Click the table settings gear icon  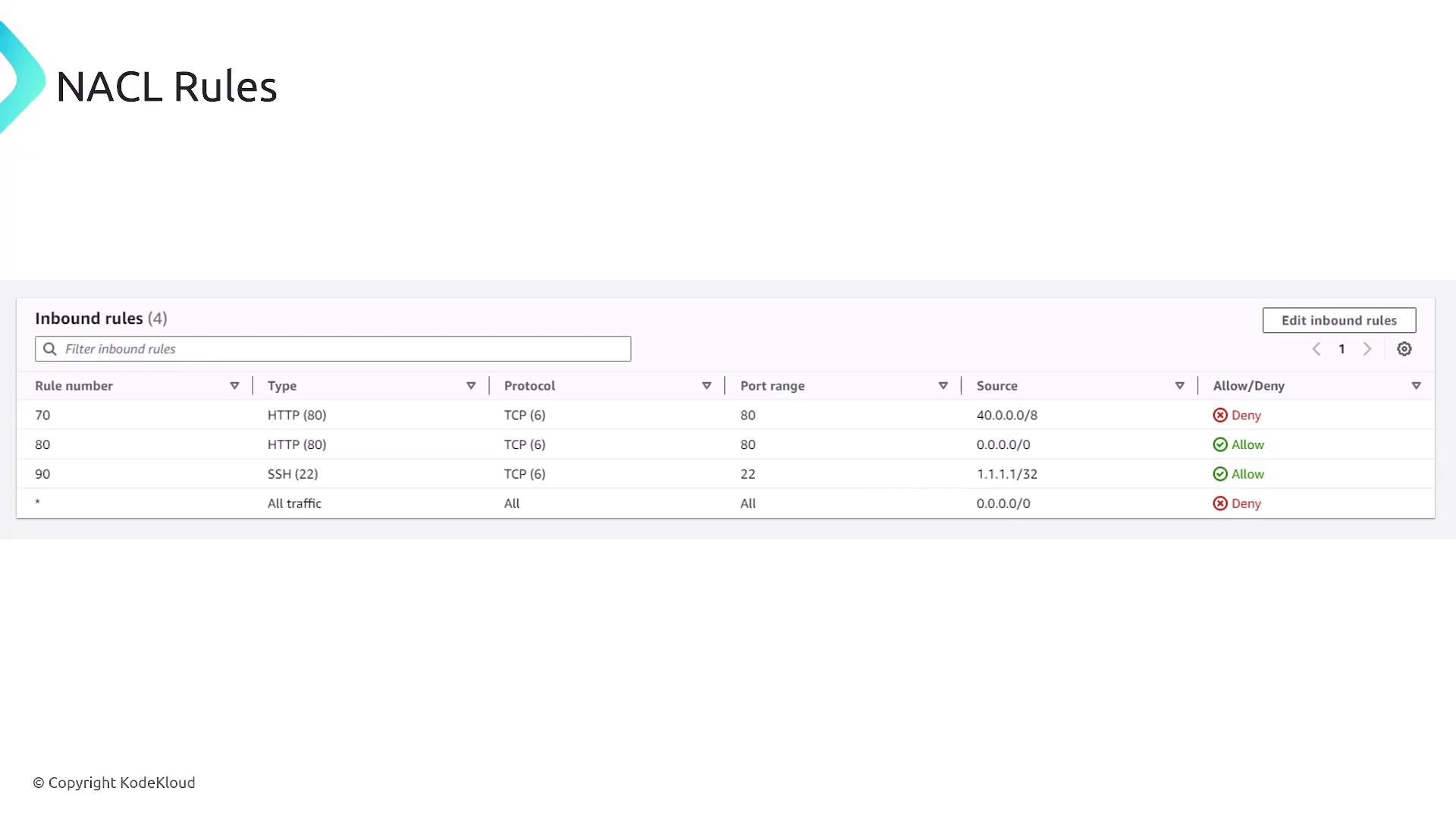[x=1404, y=349]
